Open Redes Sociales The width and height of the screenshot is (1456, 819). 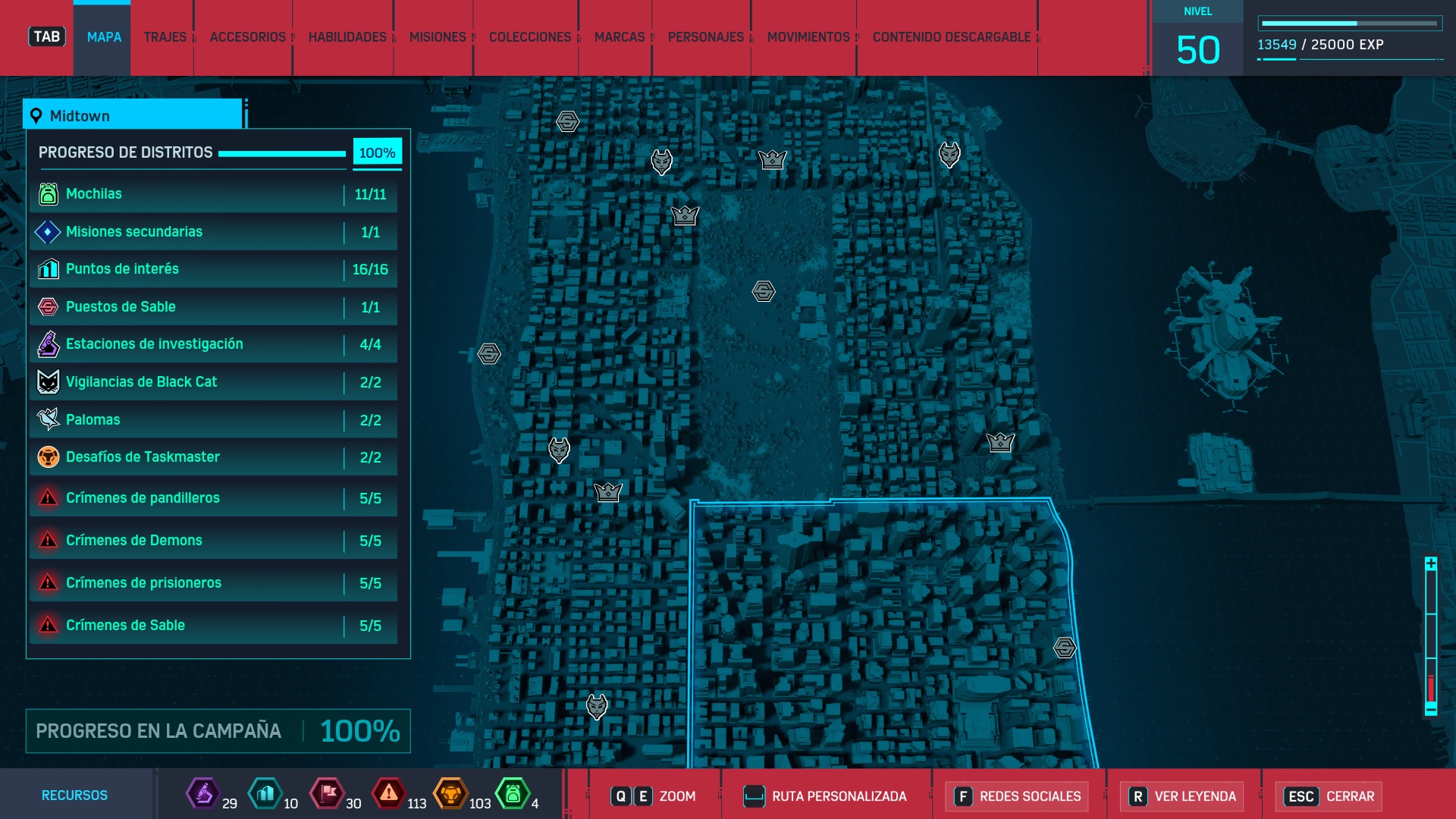point(1018,796)
